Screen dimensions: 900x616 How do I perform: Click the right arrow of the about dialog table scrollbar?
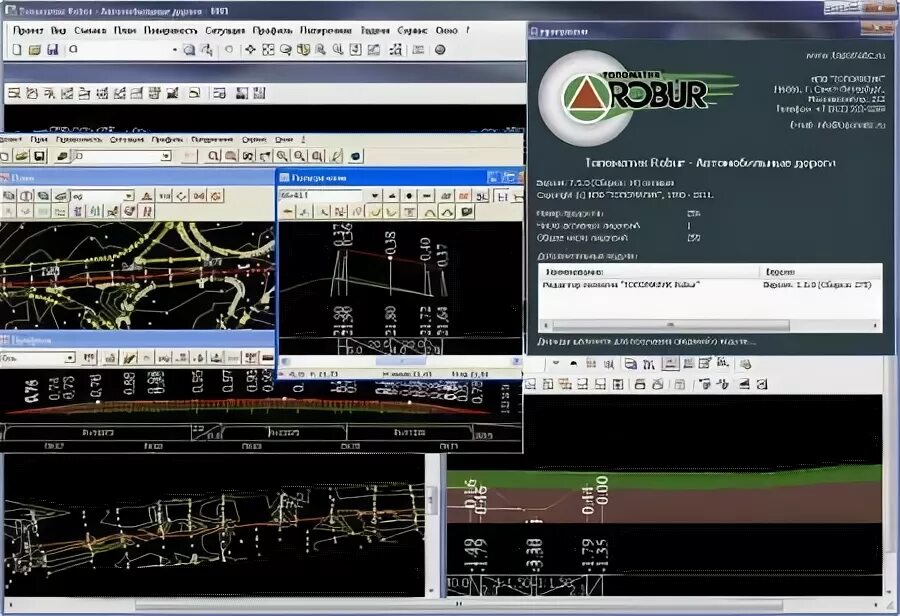(x=876, y=326)
